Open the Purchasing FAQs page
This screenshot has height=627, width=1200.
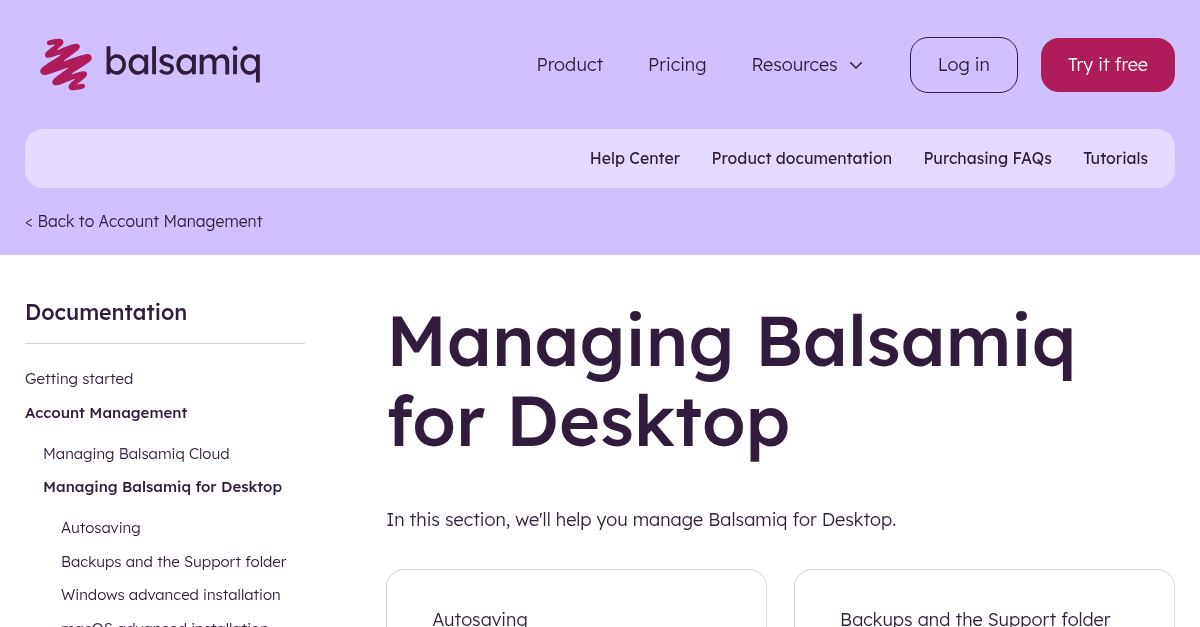987,158
